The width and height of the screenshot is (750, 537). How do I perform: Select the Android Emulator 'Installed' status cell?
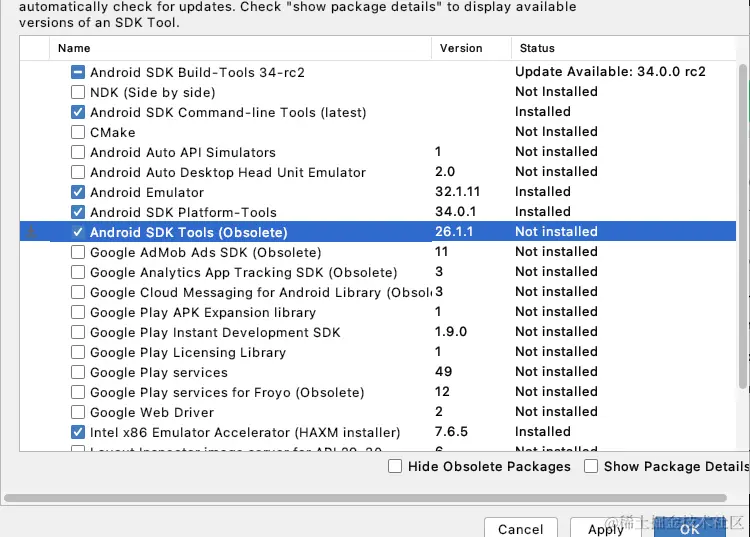(543, 192)
